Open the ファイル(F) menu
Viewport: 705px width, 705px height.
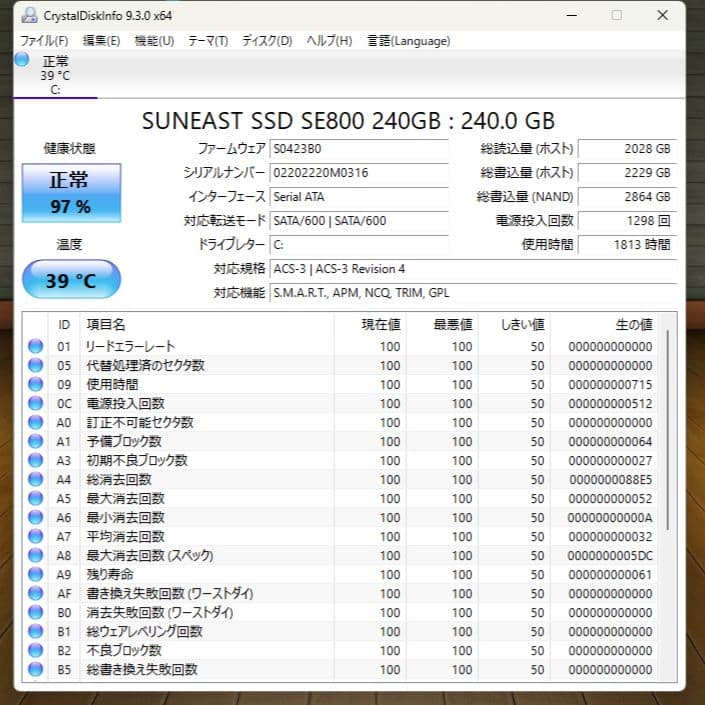44,41
